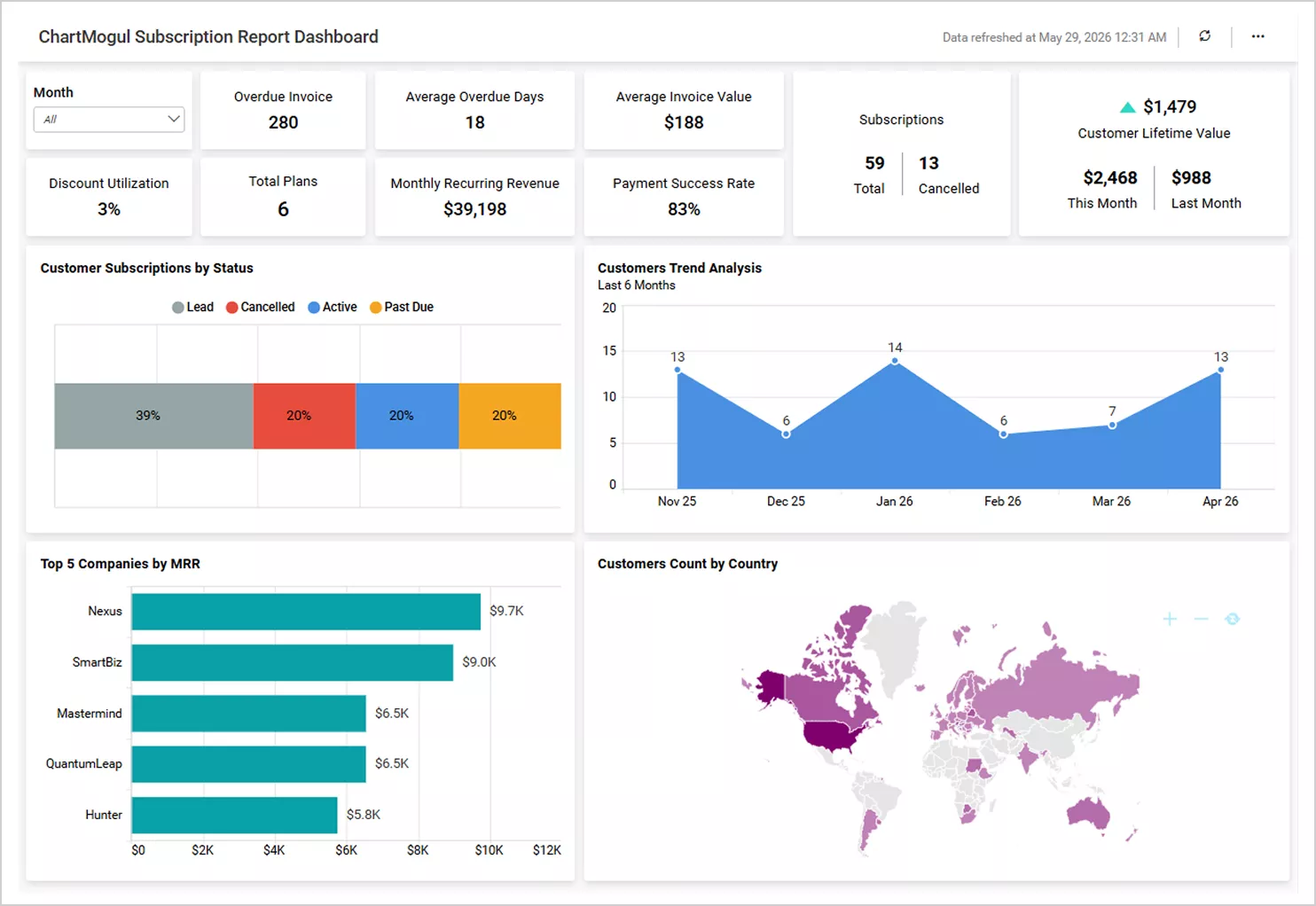Select the grey Lead 39% bar segment
This screenshot has height=906, width=1316.
click(153, 416)
